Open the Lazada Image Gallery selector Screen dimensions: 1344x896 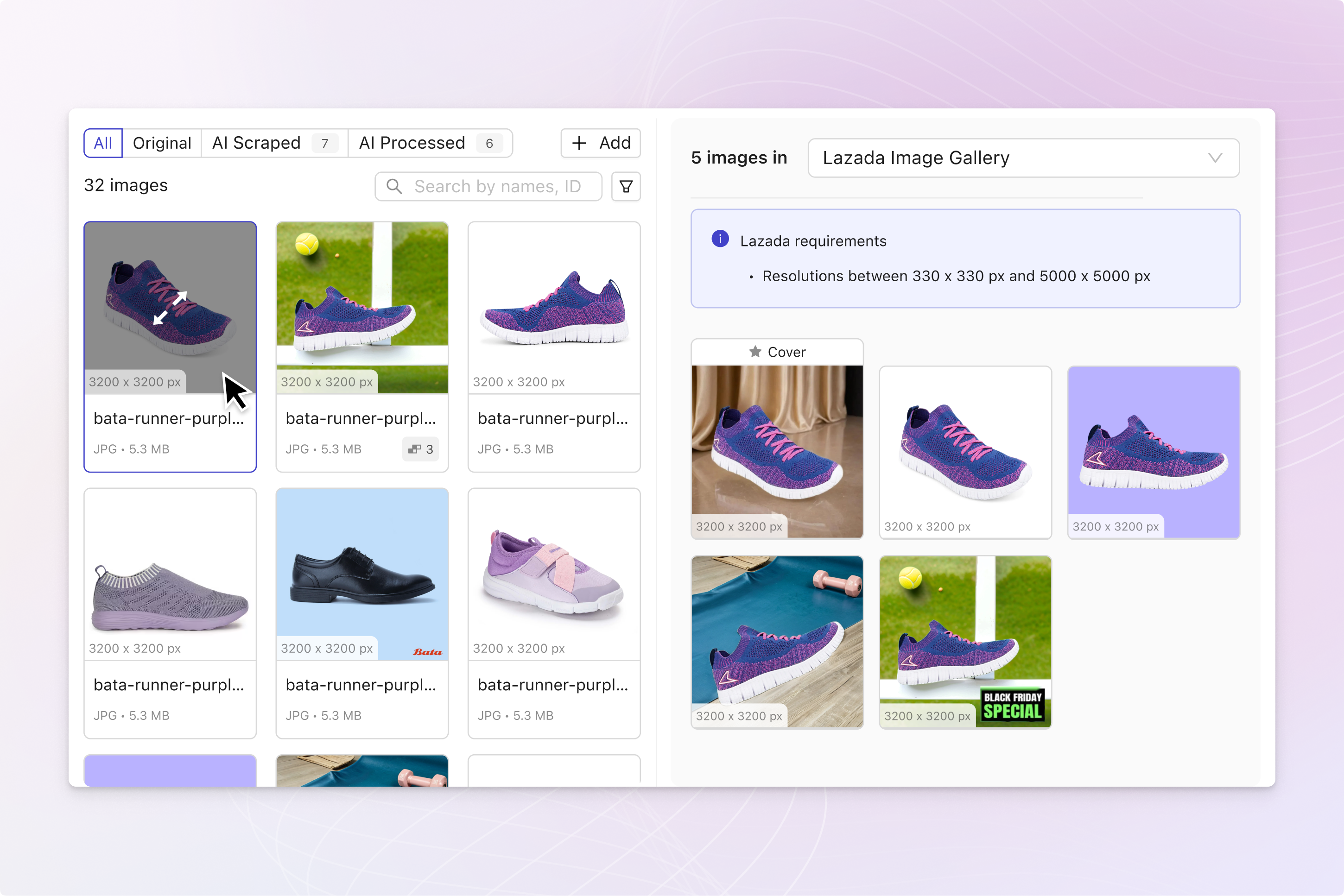1023,158
